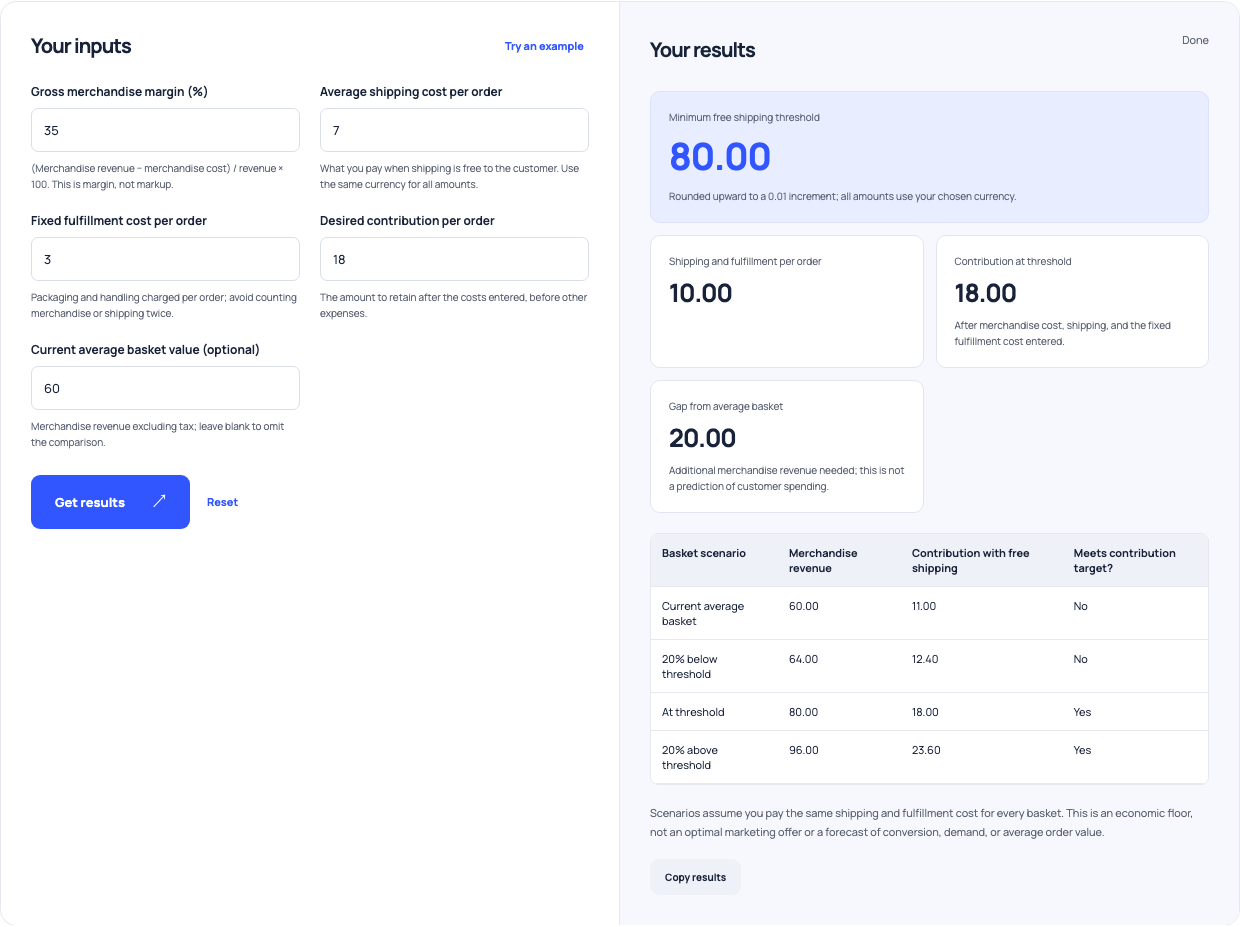Screen dimensions: 1240x927
Task: Focus the Current average basket value field
Action: (165, 388)
